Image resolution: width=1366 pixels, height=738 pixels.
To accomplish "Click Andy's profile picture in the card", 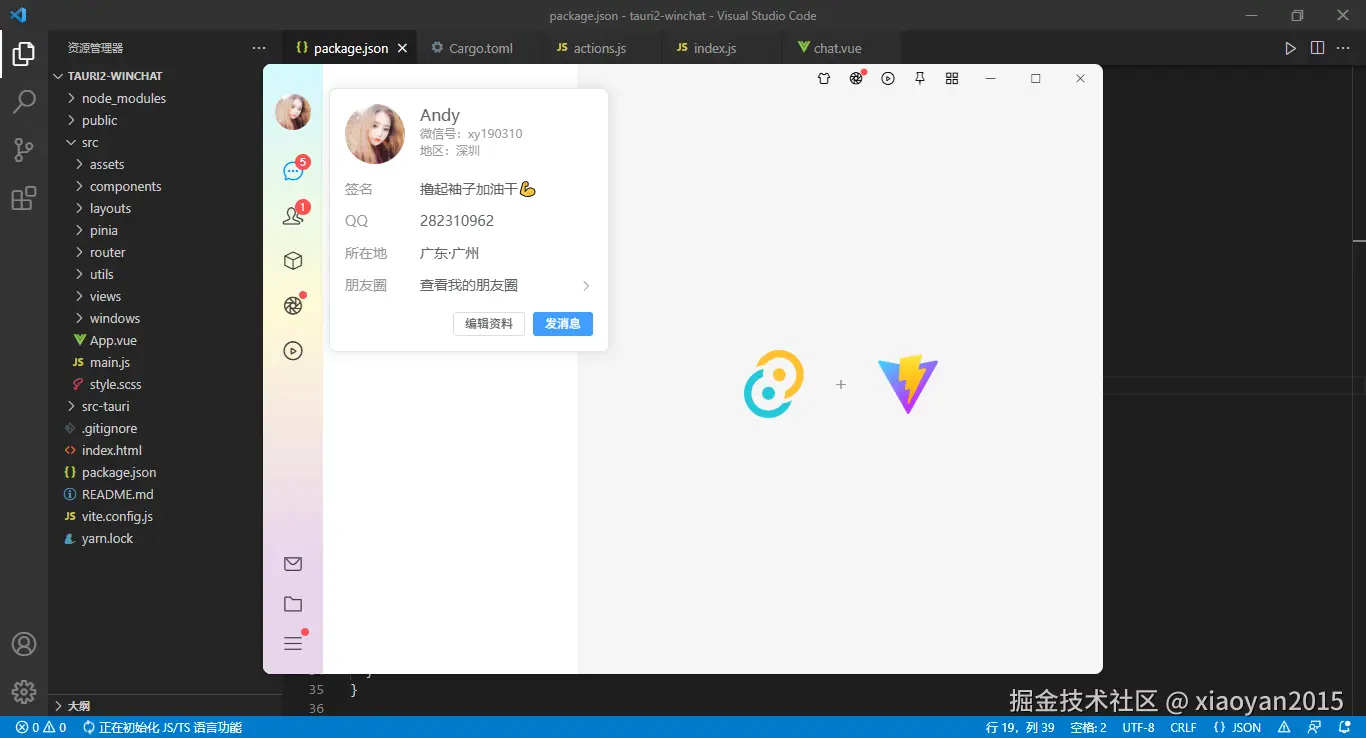I will tap(375, 134).
